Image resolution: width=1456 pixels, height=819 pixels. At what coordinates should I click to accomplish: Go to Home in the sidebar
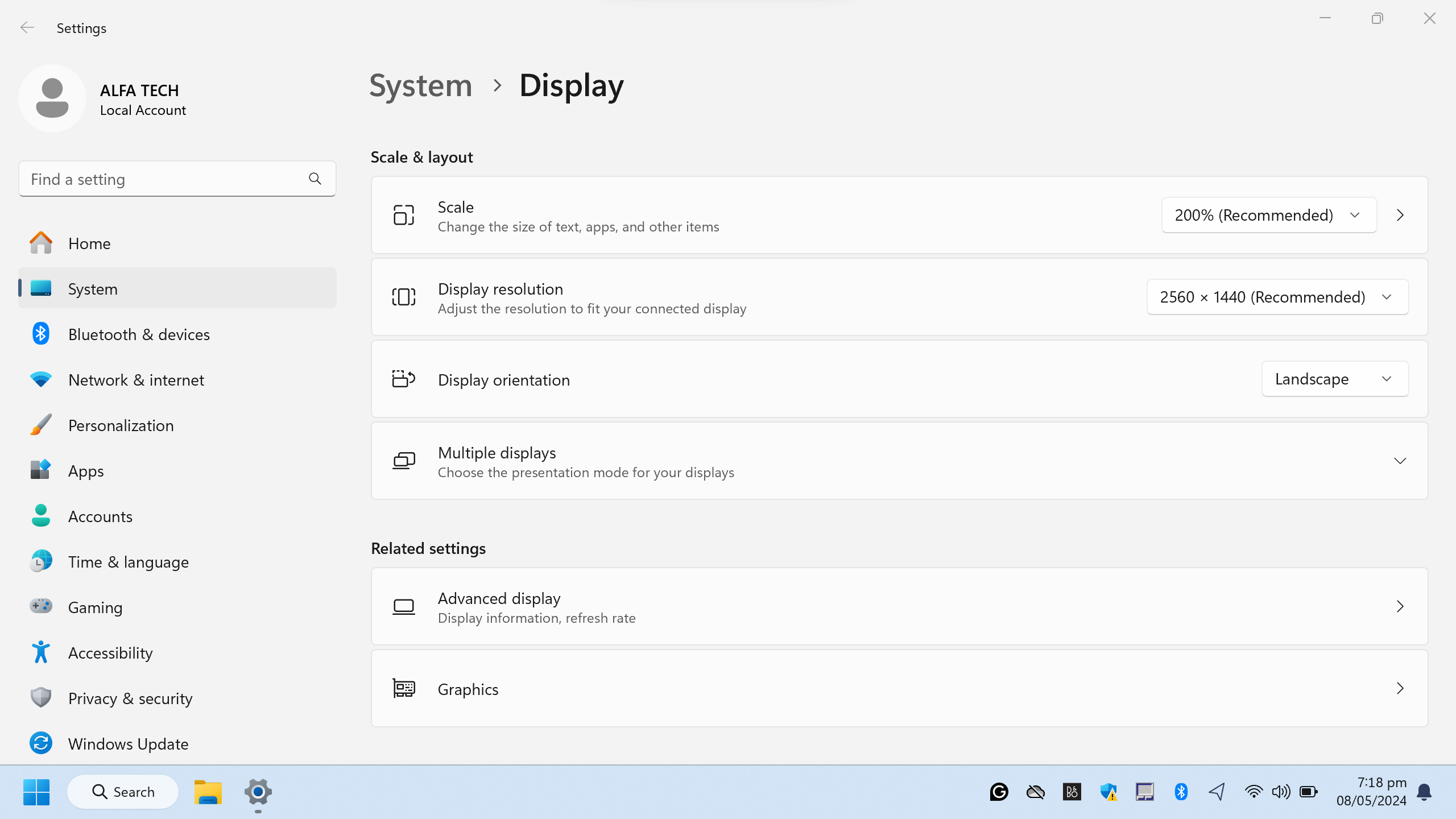pyautogui.click(x=177, y=243)
